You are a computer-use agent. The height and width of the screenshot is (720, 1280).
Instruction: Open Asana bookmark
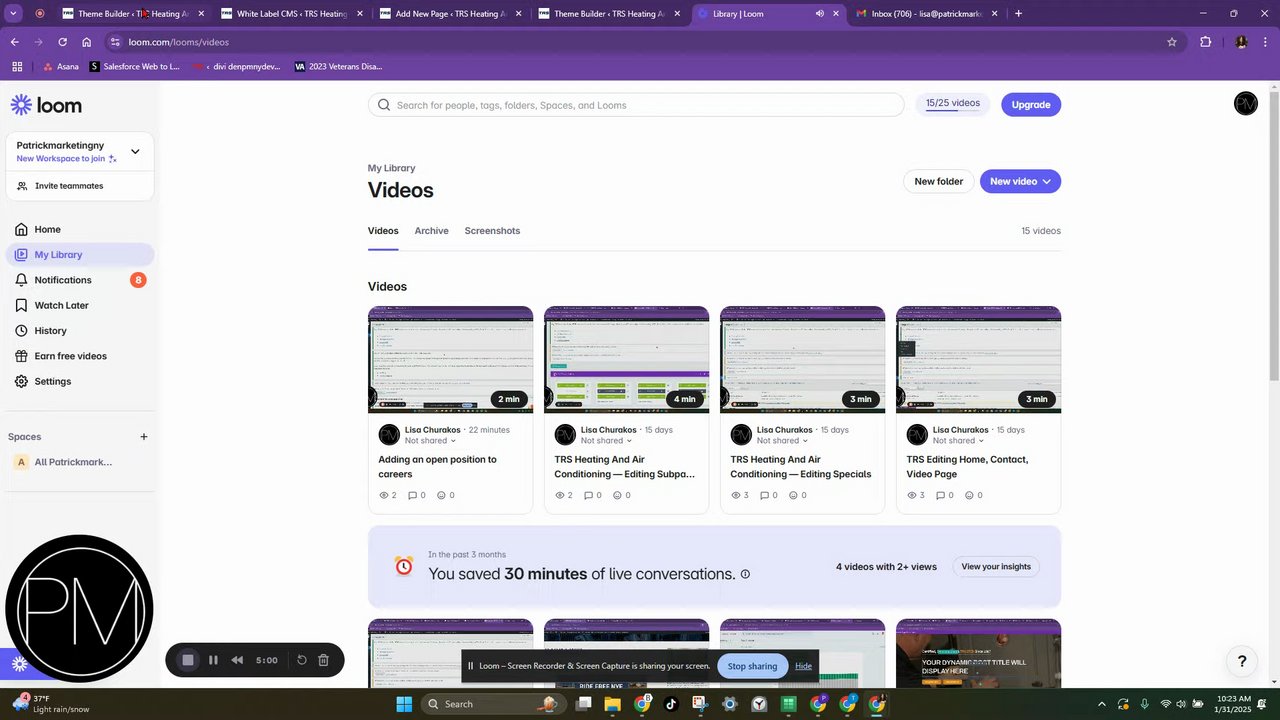click(60, 67)
